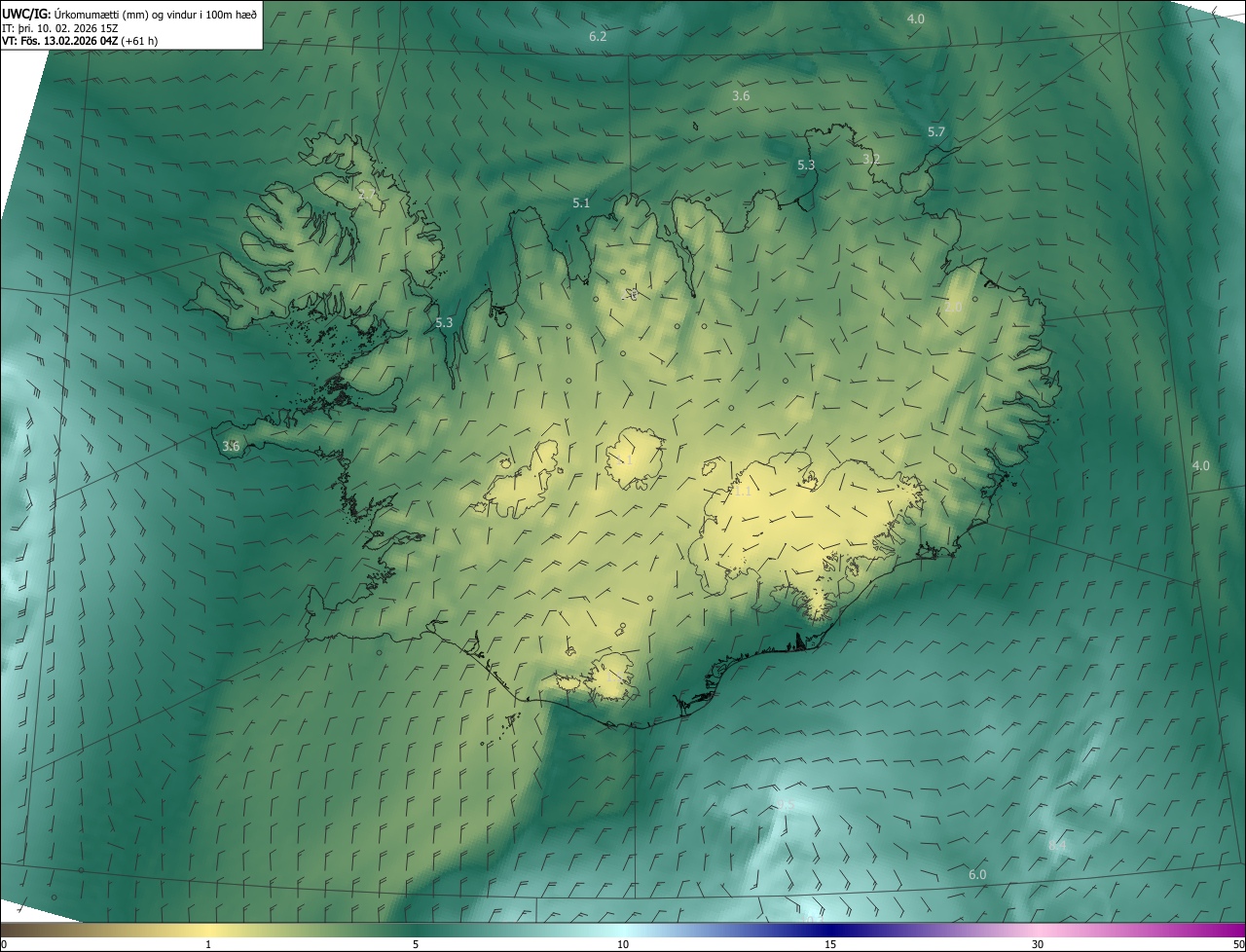The height and width of the screenshot is (952, 1246).
Task: Click the 5.3 label next to the 3.2 label
Action: click(x=806, y=165)
